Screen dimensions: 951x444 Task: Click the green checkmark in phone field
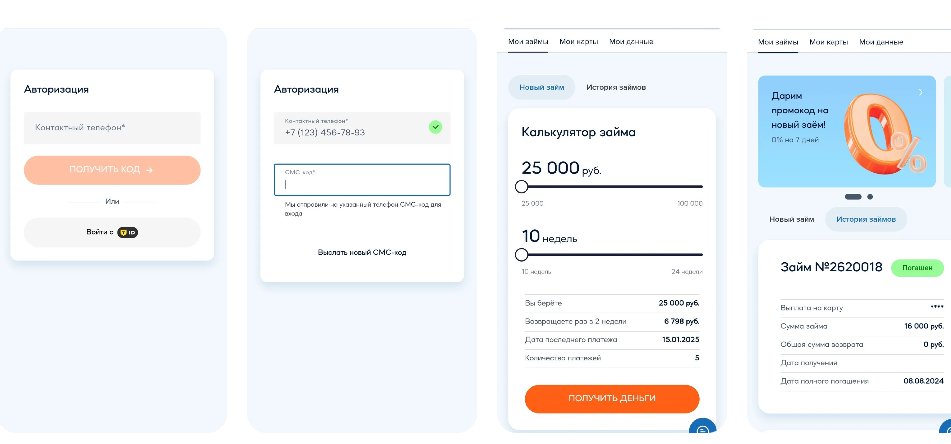(435, 127)
